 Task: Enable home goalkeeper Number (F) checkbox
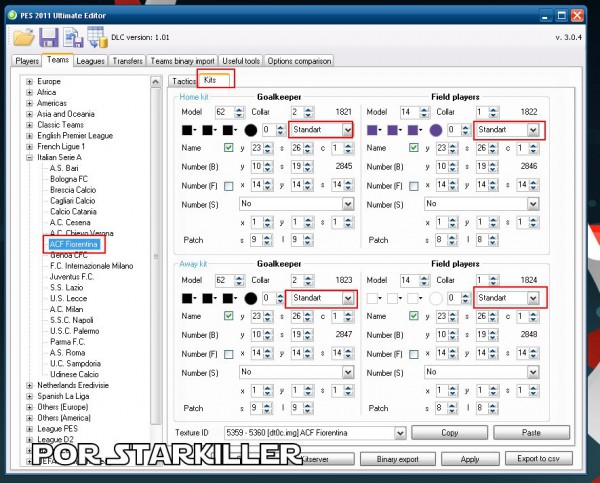(x=228, y=186)
